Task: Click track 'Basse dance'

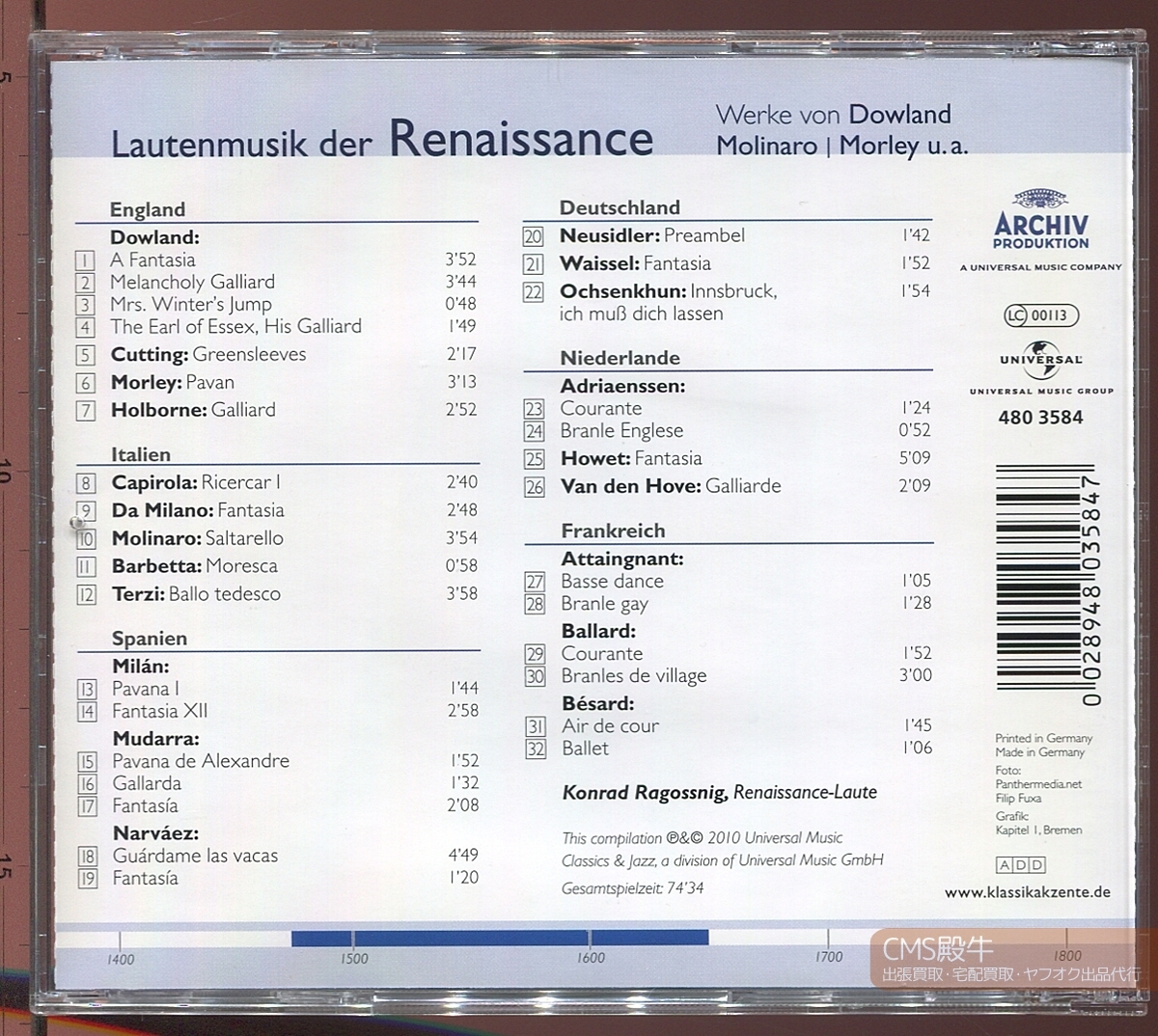Action: pos(613,582)
